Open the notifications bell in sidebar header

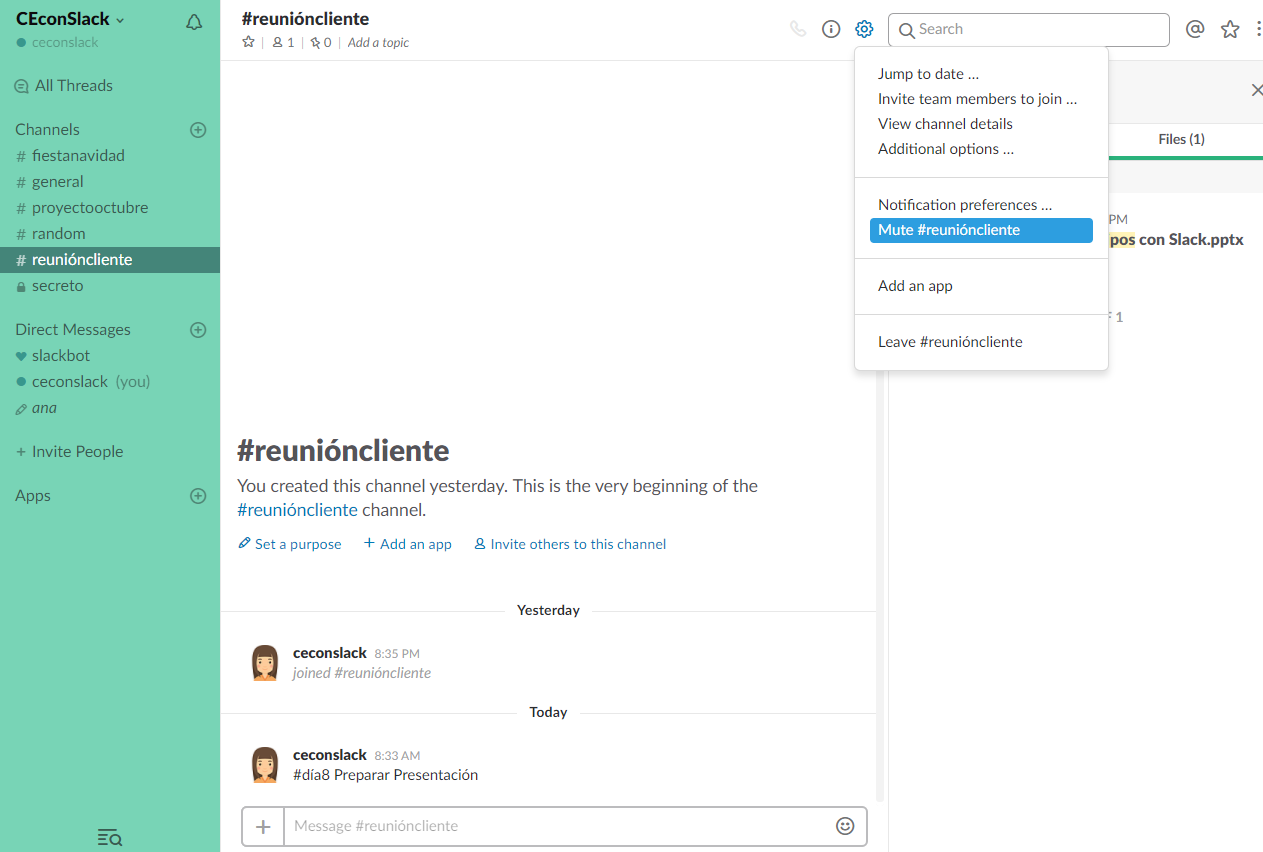pos(194,22)
